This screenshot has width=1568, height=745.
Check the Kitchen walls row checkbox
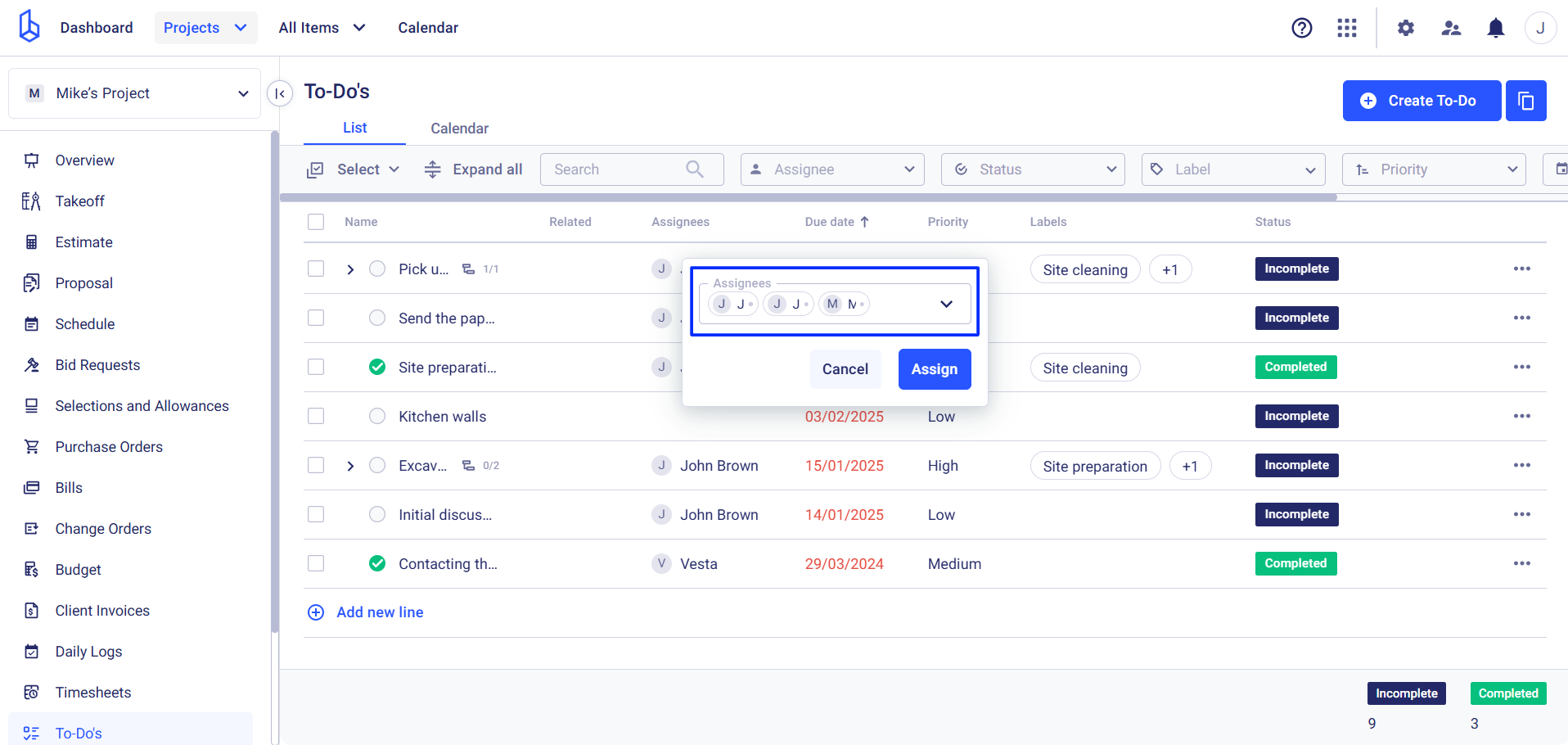pyautogui.click(x=316, y=416)
